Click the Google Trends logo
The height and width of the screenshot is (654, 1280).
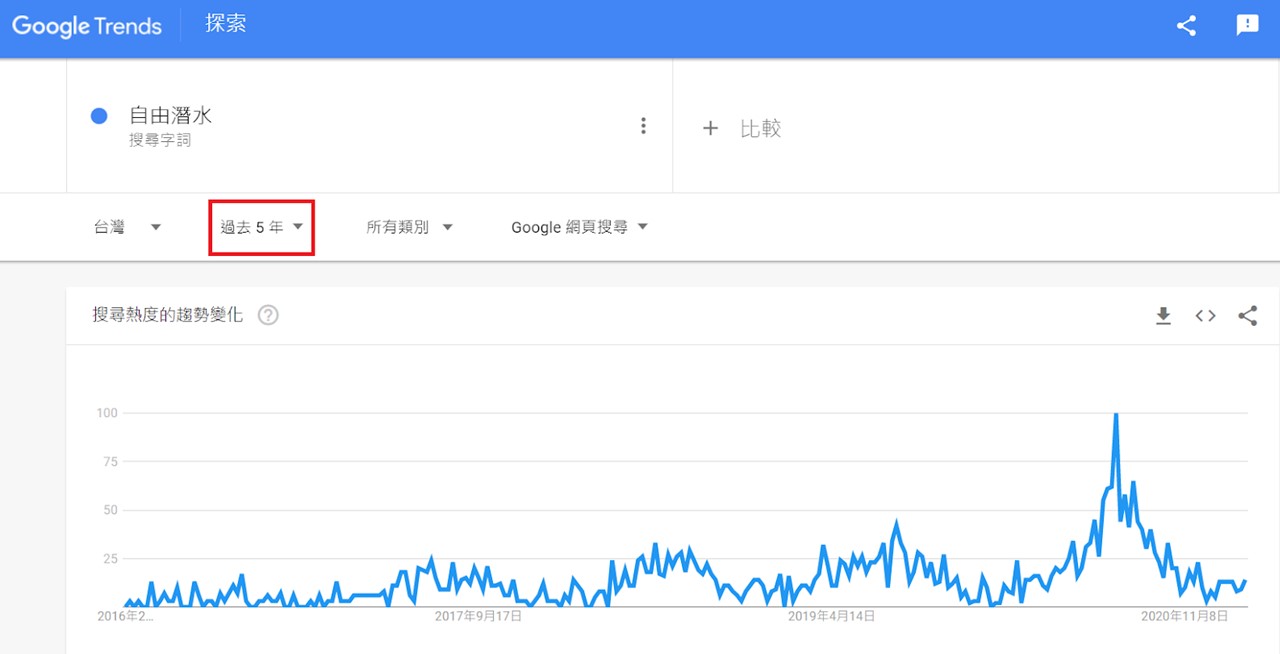[87, 26]
